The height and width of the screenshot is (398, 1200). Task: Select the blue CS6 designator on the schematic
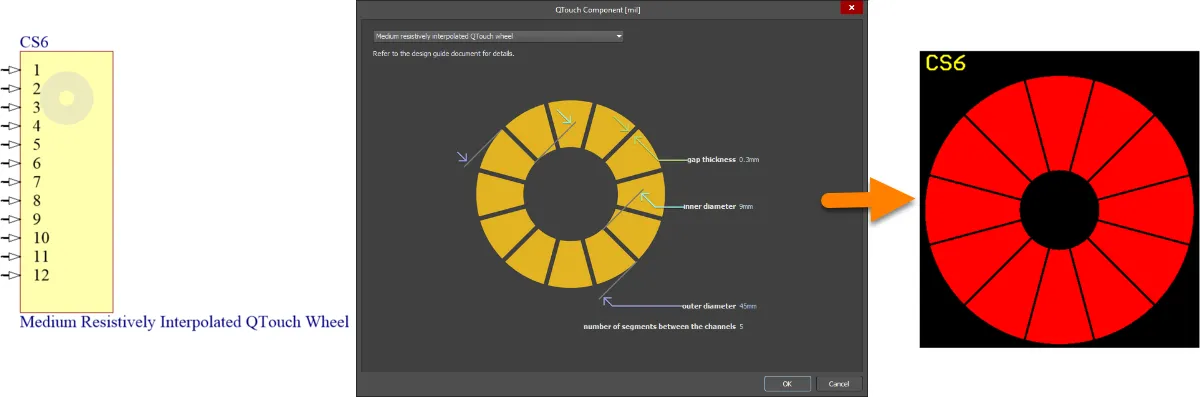34,42
